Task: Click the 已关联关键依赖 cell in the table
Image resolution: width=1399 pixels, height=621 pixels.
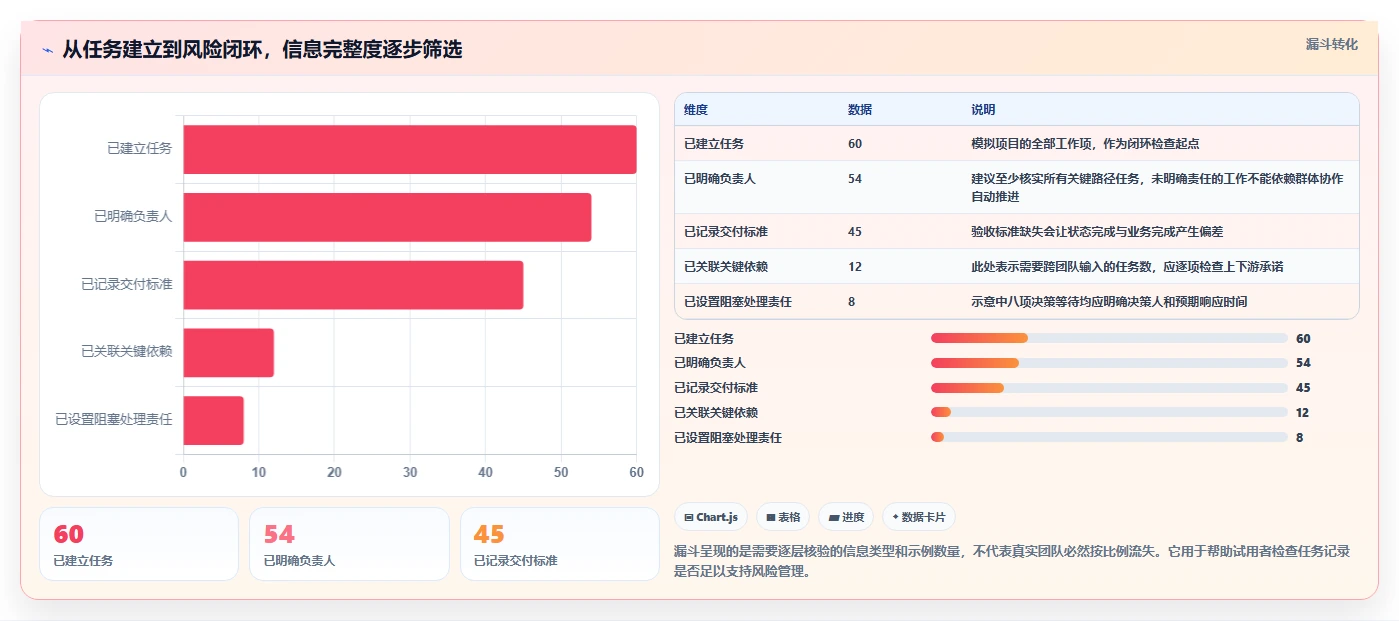Action: click(x=726, y=267)
